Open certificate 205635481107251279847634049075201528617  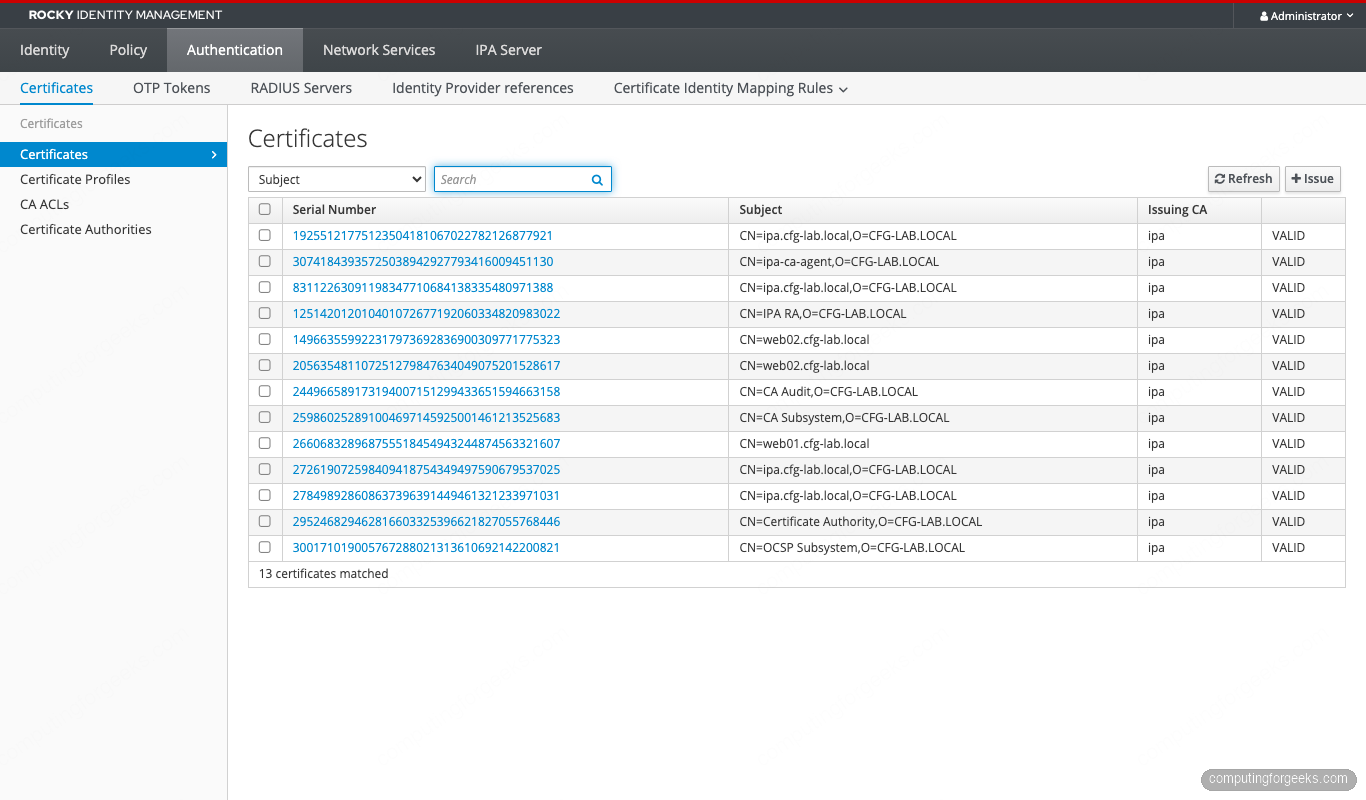[426, 366]
